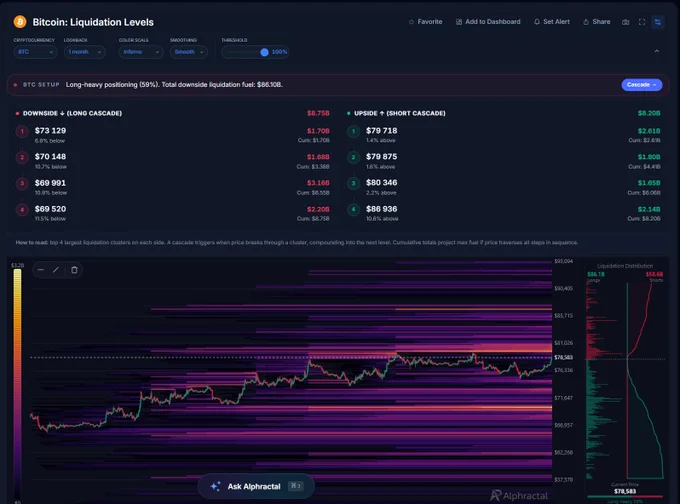Click upside level 2 number badge
Screen dimensions: 680x504
[353, 157]
